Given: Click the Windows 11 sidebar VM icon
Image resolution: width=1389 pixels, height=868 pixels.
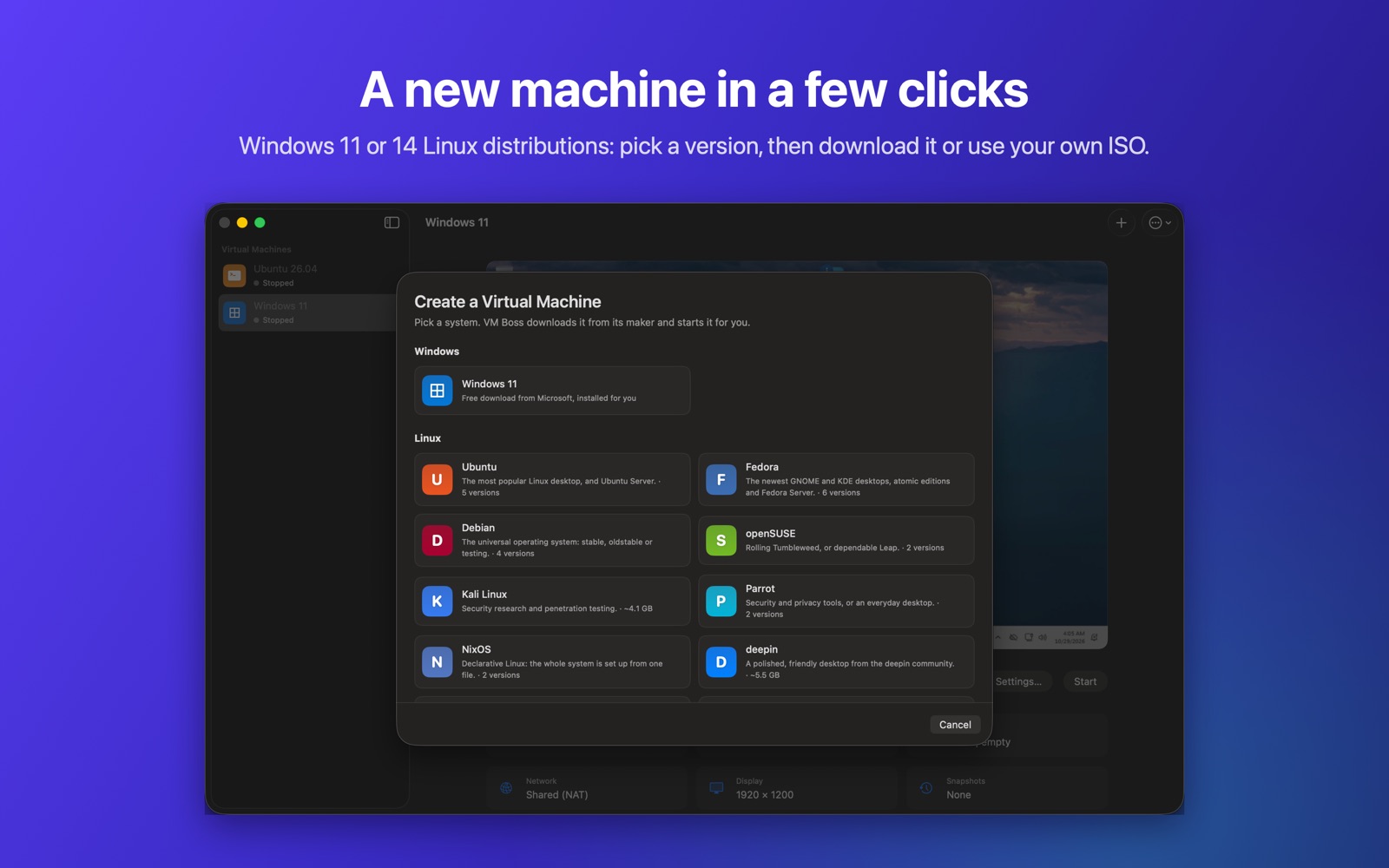Looking at the screenshot, I should [x=234, y=312].
